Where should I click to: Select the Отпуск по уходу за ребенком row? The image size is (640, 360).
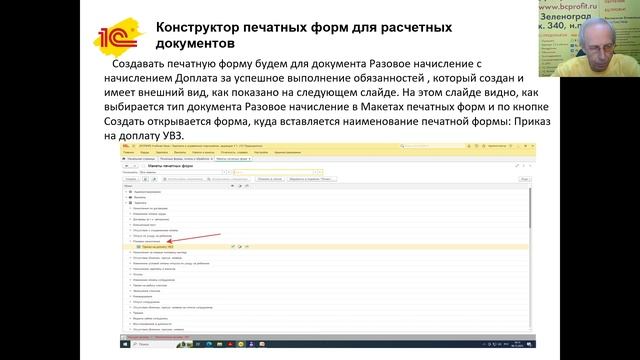pyautogui.click(x=326, y=236)
